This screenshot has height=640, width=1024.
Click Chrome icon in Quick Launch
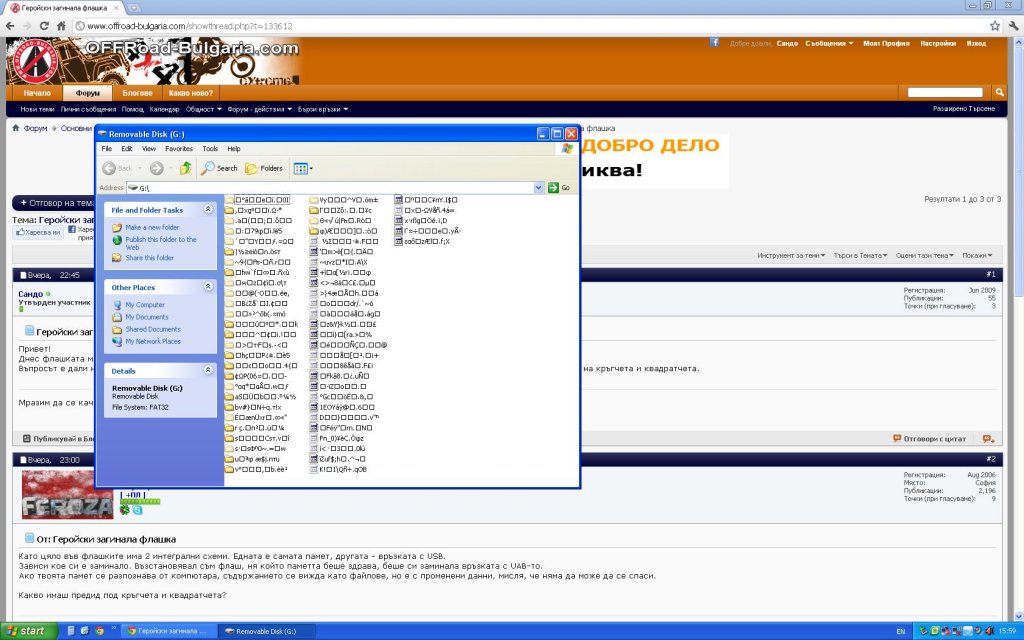(99, 632)
